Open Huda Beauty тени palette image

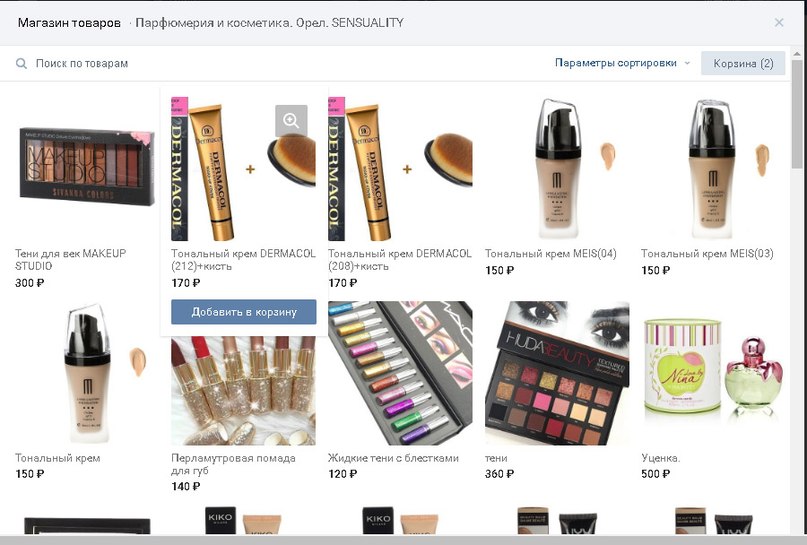pos(557,373)
